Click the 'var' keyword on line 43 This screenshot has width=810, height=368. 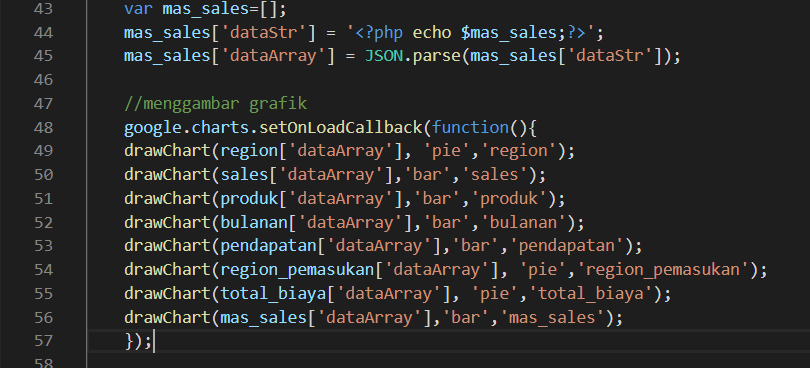pos(138,9)
